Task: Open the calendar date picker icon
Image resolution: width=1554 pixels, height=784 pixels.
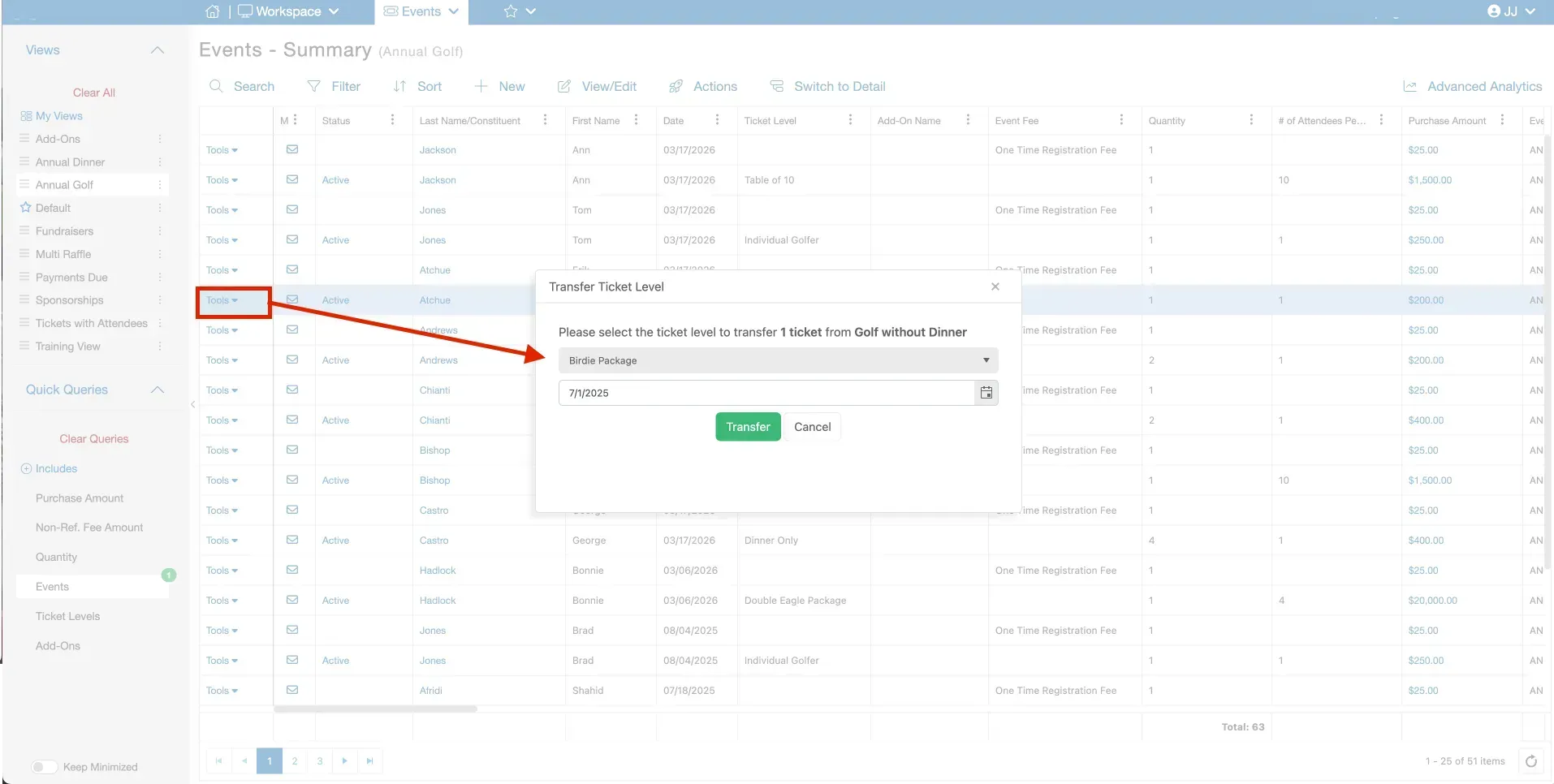Action: pyautogui.click(x=986, y=393)
